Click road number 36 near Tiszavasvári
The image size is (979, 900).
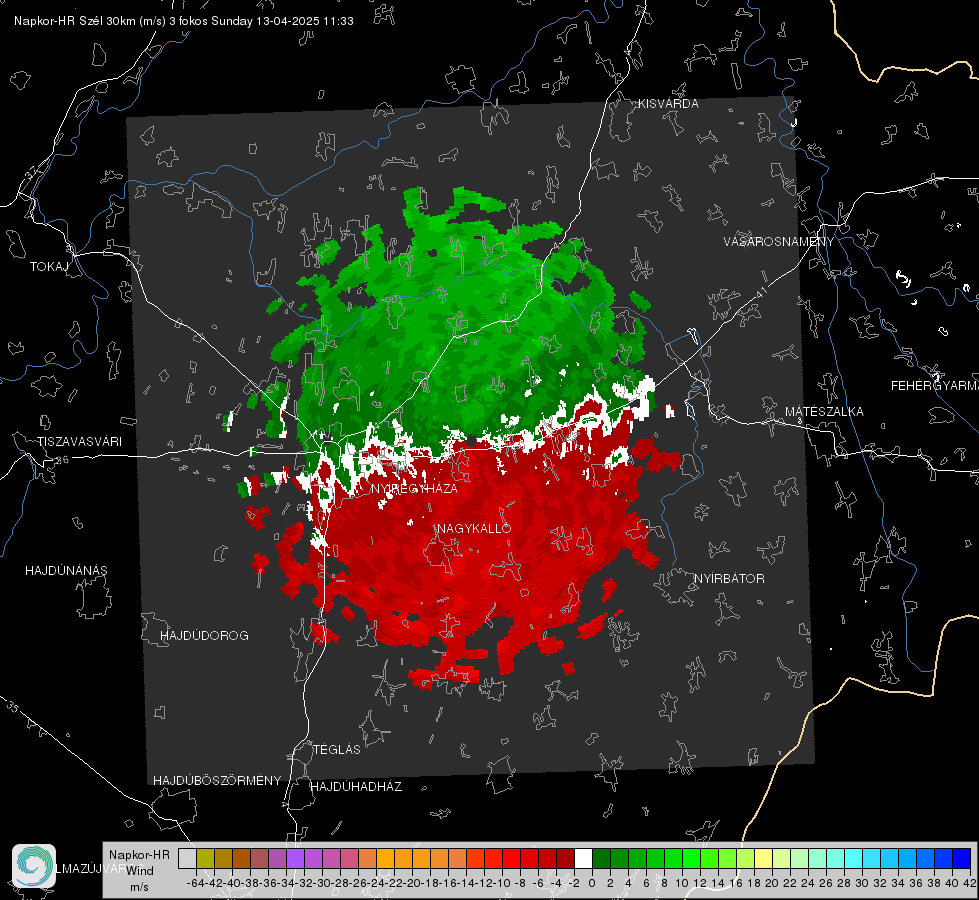(x=62, y=460)
